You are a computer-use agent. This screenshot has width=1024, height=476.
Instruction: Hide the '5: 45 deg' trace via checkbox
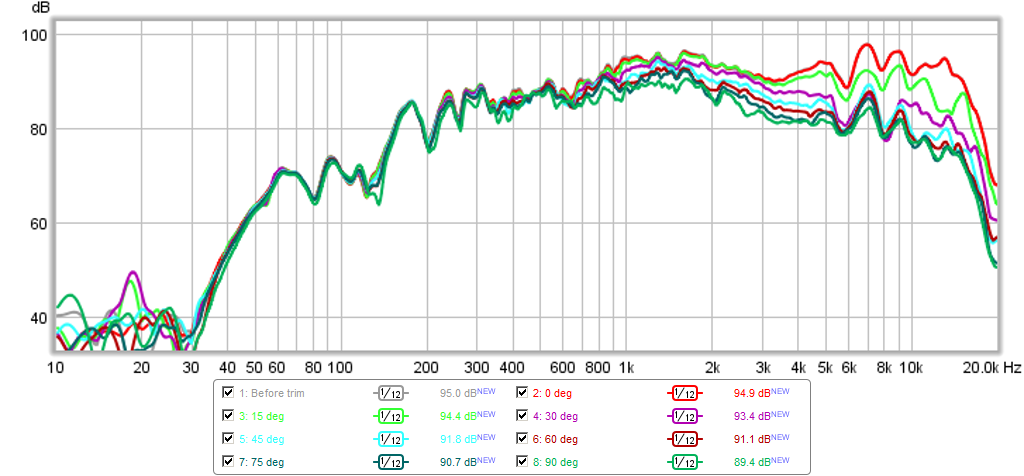point(228,439)
